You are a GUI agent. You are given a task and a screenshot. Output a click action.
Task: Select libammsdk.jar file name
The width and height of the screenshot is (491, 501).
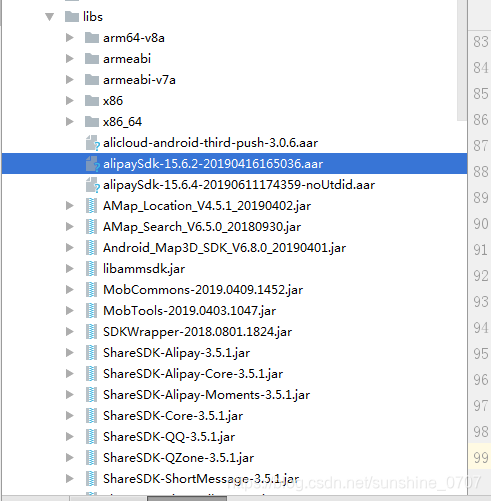(x=144, y=269)
